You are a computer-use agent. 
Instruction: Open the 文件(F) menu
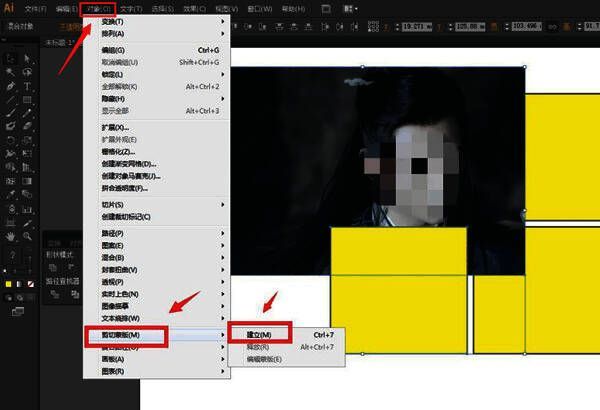(35, 9)
